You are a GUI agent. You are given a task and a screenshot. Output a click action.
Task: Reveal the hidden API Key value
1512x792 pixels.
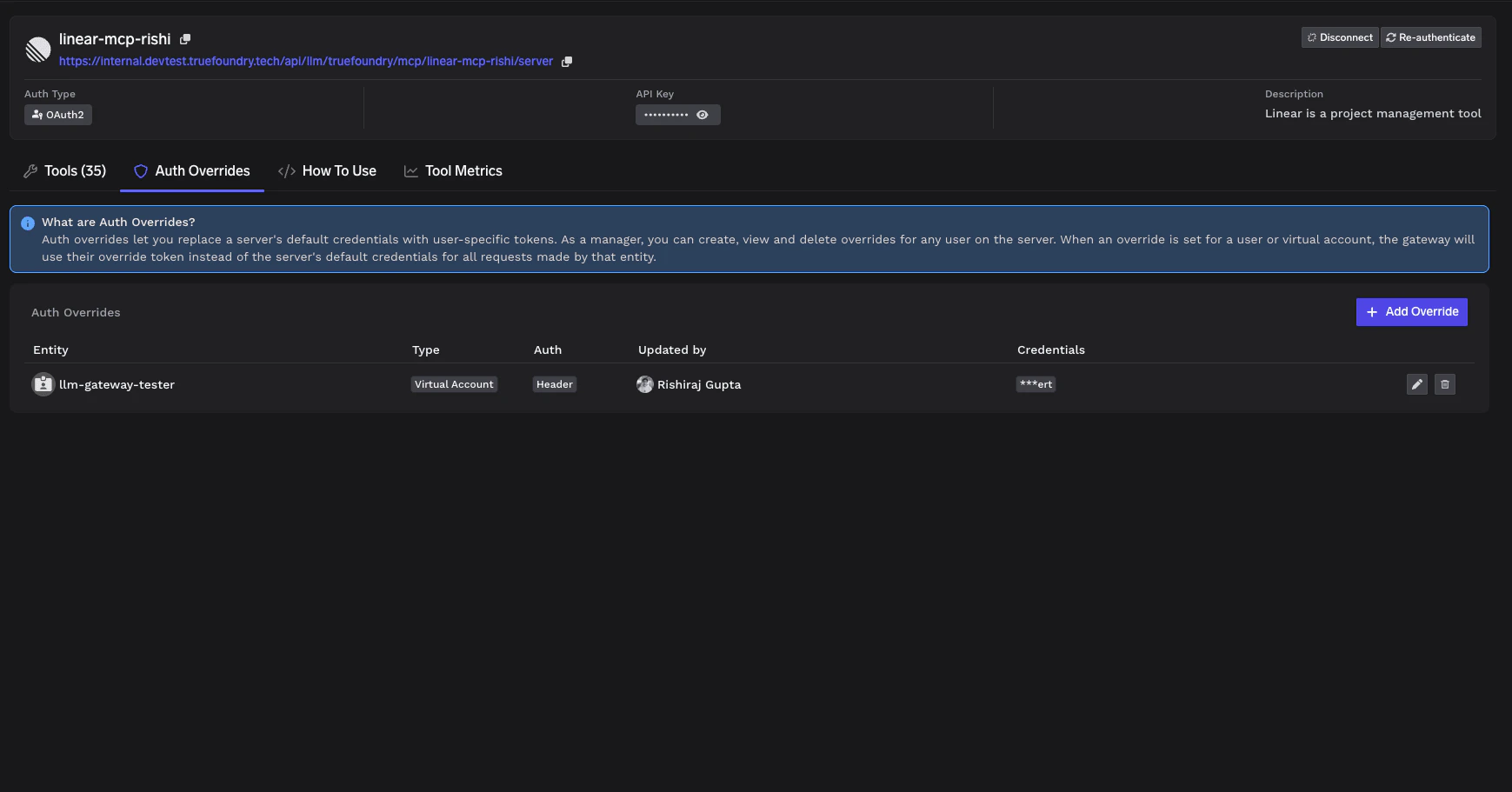click(703, 114)
